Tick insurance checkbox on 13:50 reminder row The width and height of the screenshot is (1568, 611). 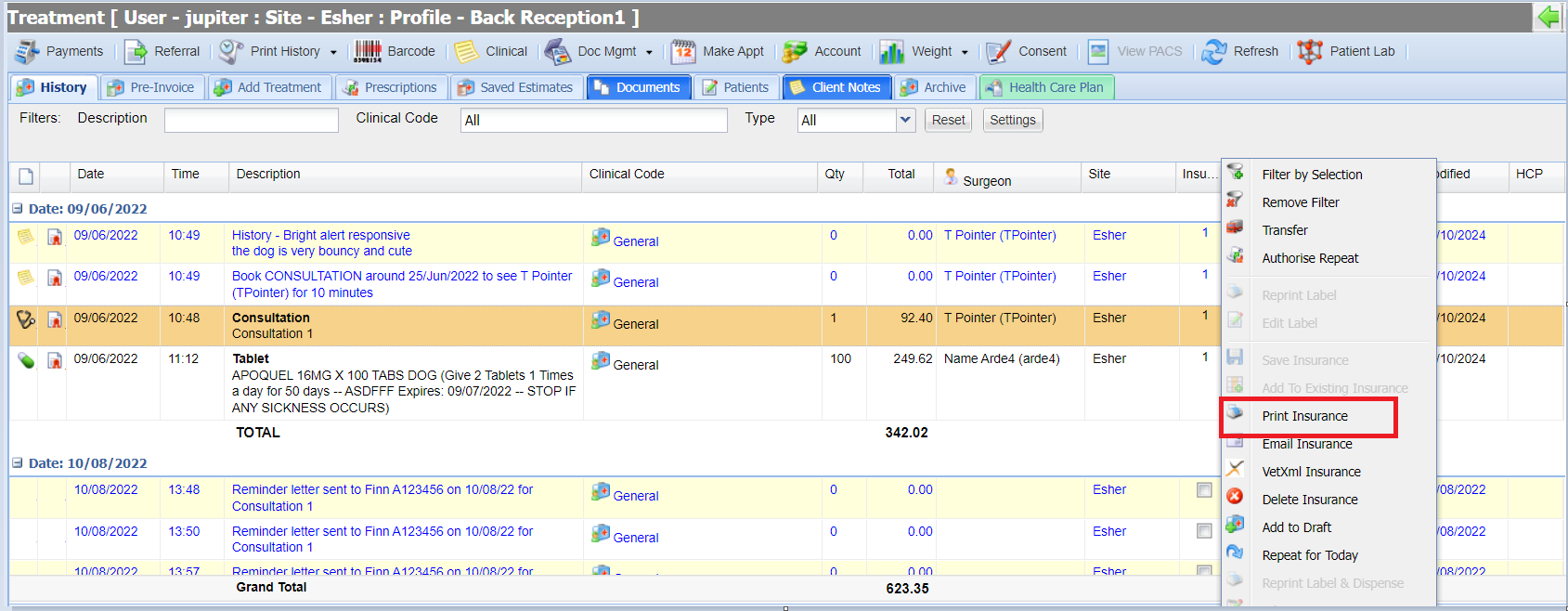click(1204, 531)
